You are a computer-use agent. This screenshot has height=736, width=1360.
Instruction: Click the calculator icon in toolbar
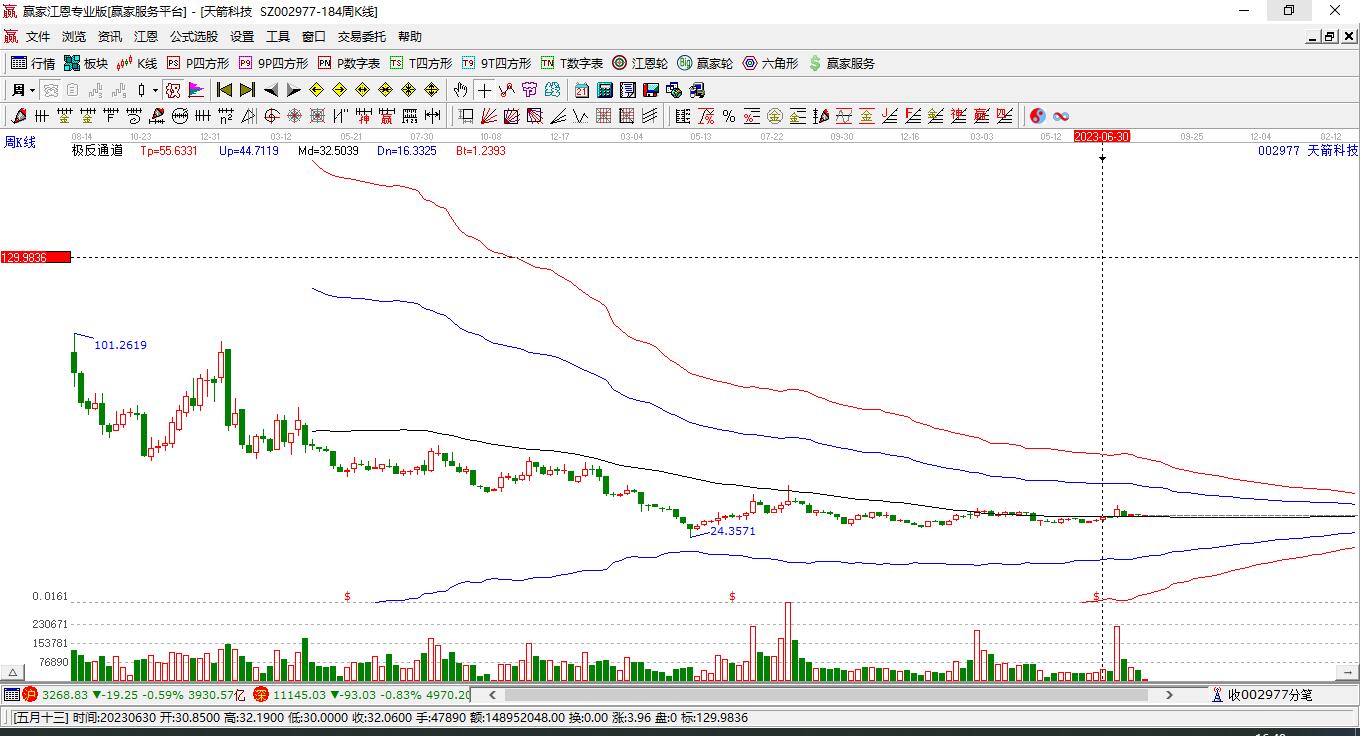point(604,90)
